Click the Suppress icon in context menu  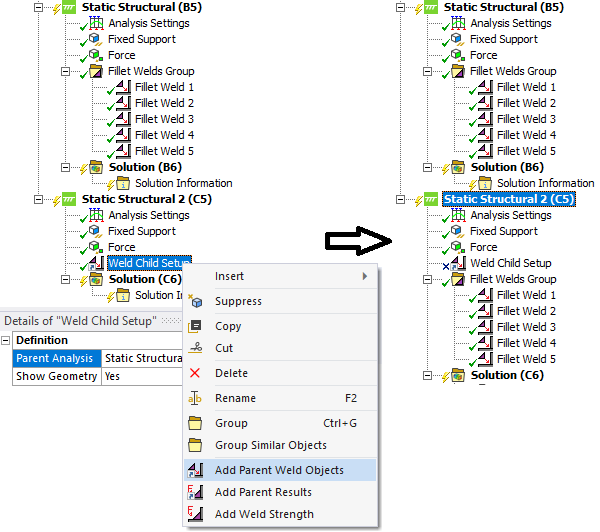(x=196, y=301)
